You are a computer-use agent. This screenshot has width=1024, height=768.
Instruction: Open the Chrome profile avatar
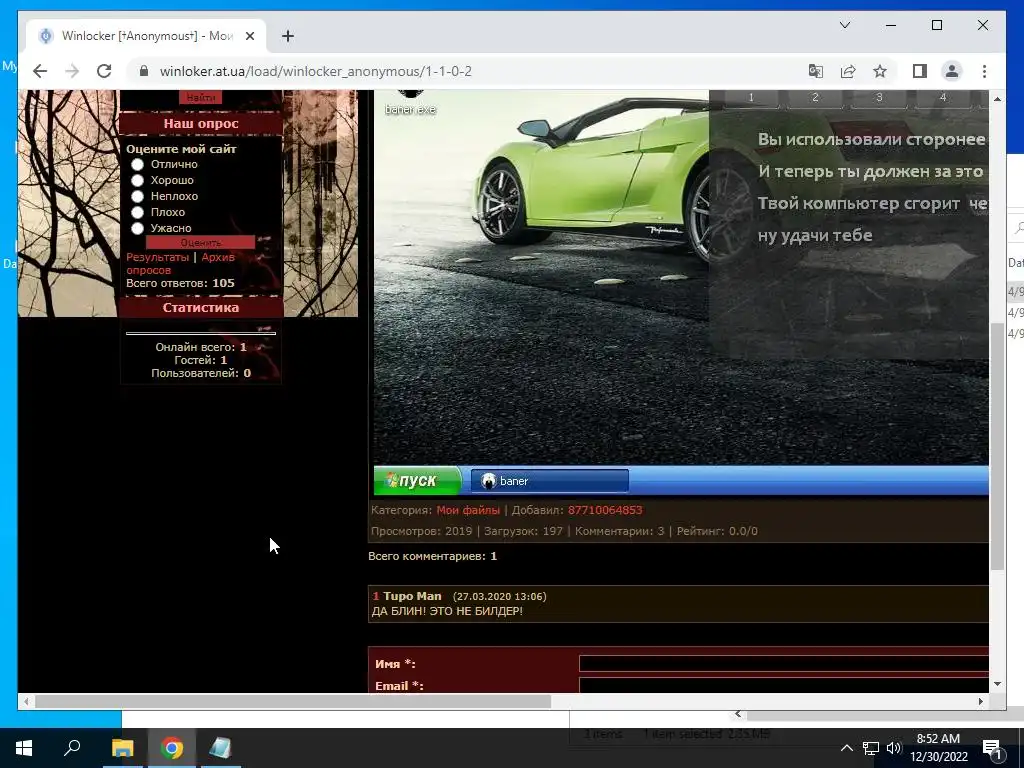tap(952, 71)
